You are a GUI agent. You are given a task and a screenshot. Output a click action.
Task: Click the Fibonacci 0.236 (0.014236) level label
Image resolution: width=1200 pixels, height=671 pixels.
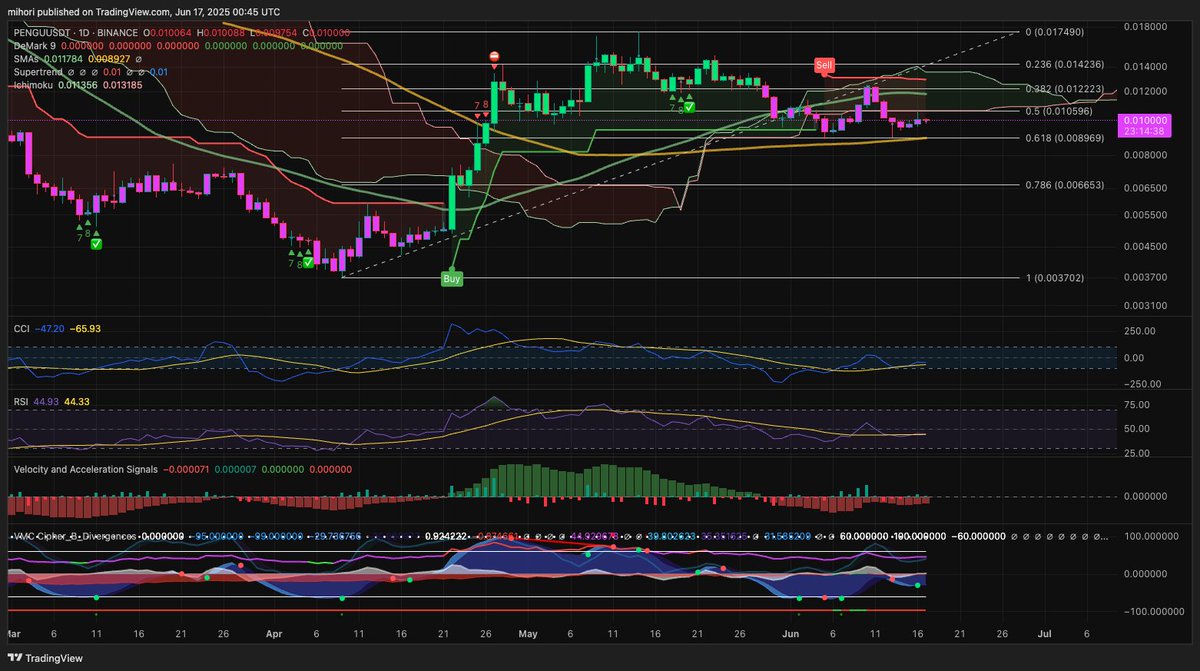coord(1065,63)
